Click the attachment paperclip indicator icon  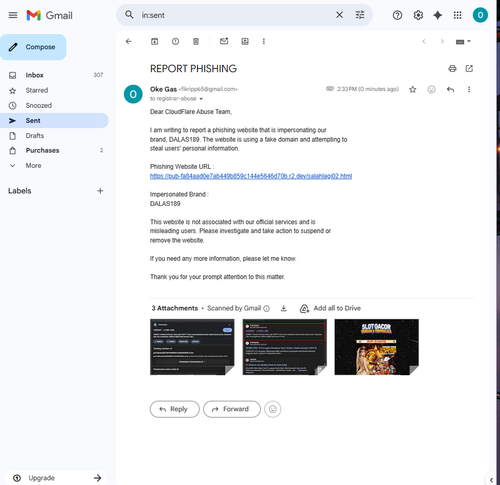330,89
